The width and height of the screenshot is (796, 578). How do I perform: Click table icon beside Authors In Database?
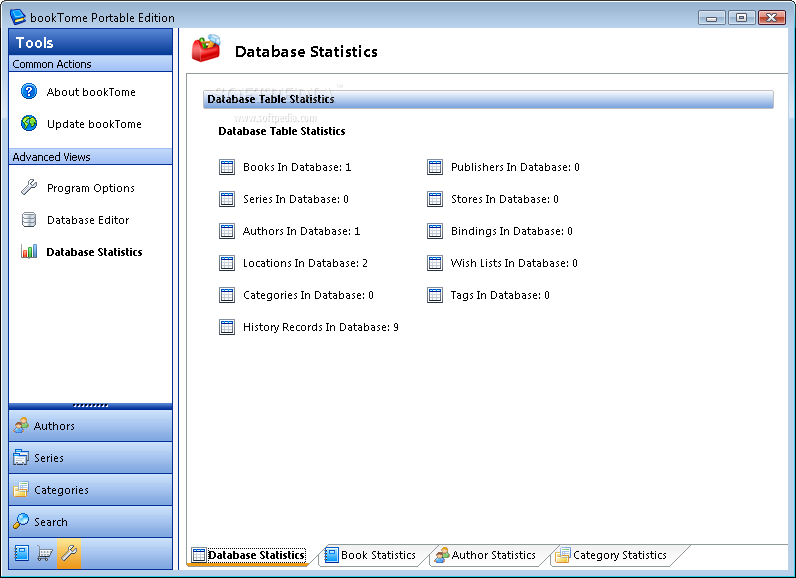point(227,231)
